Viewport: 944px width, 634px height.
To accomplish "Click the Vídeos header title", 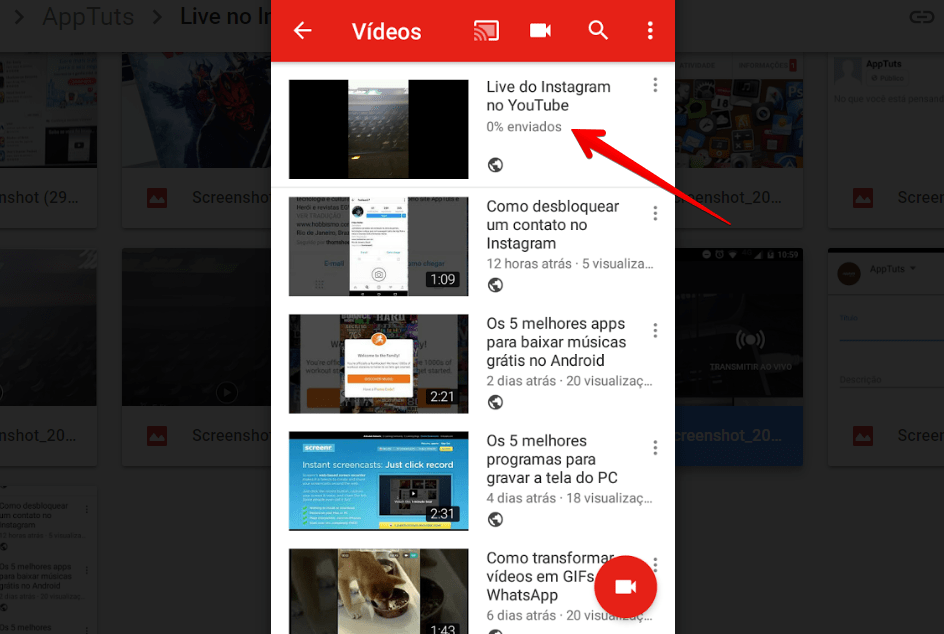I will (387, 31).
